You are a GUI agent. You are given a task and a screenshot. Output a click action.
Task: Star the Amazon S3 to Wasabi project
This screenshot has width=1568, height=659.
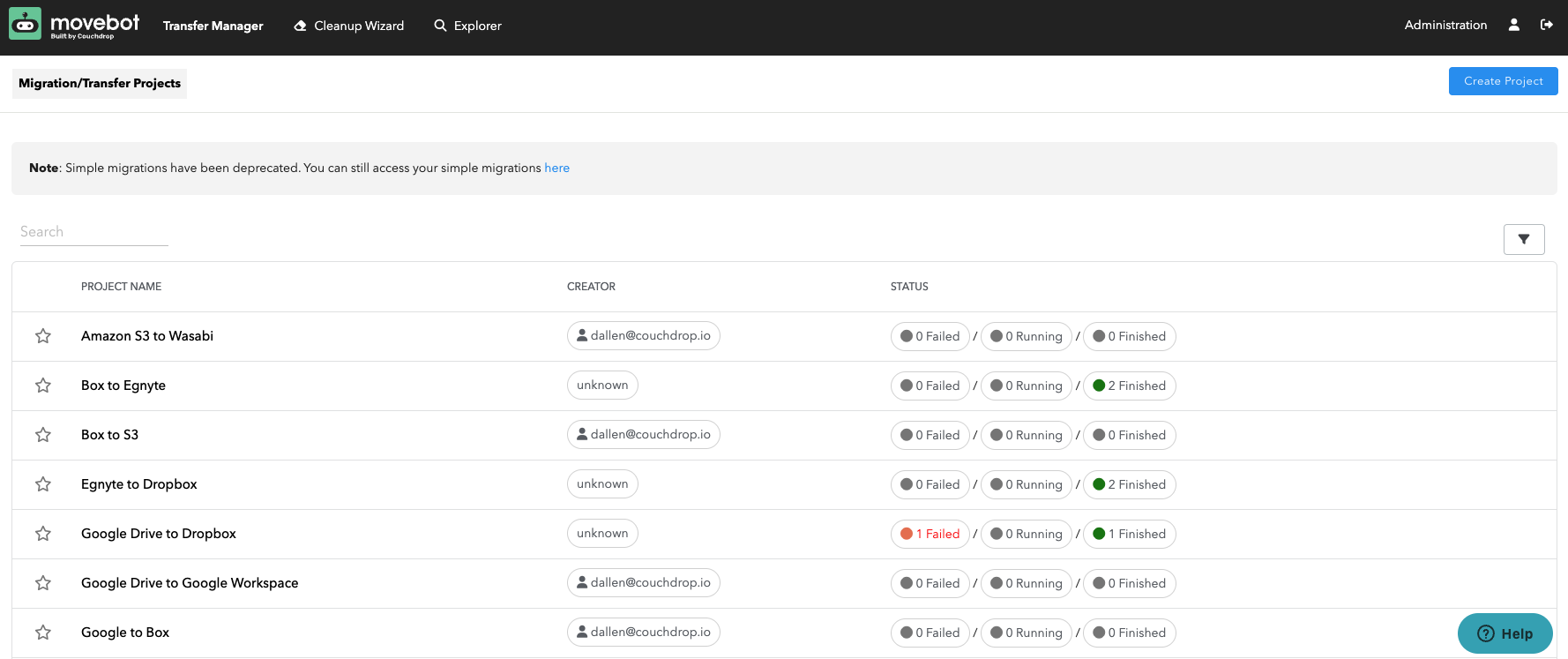[43, 336]
